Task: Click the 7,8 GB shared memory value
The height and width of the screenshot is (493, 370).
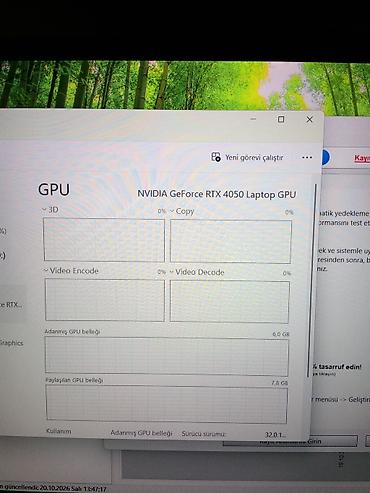Action: 279,383
